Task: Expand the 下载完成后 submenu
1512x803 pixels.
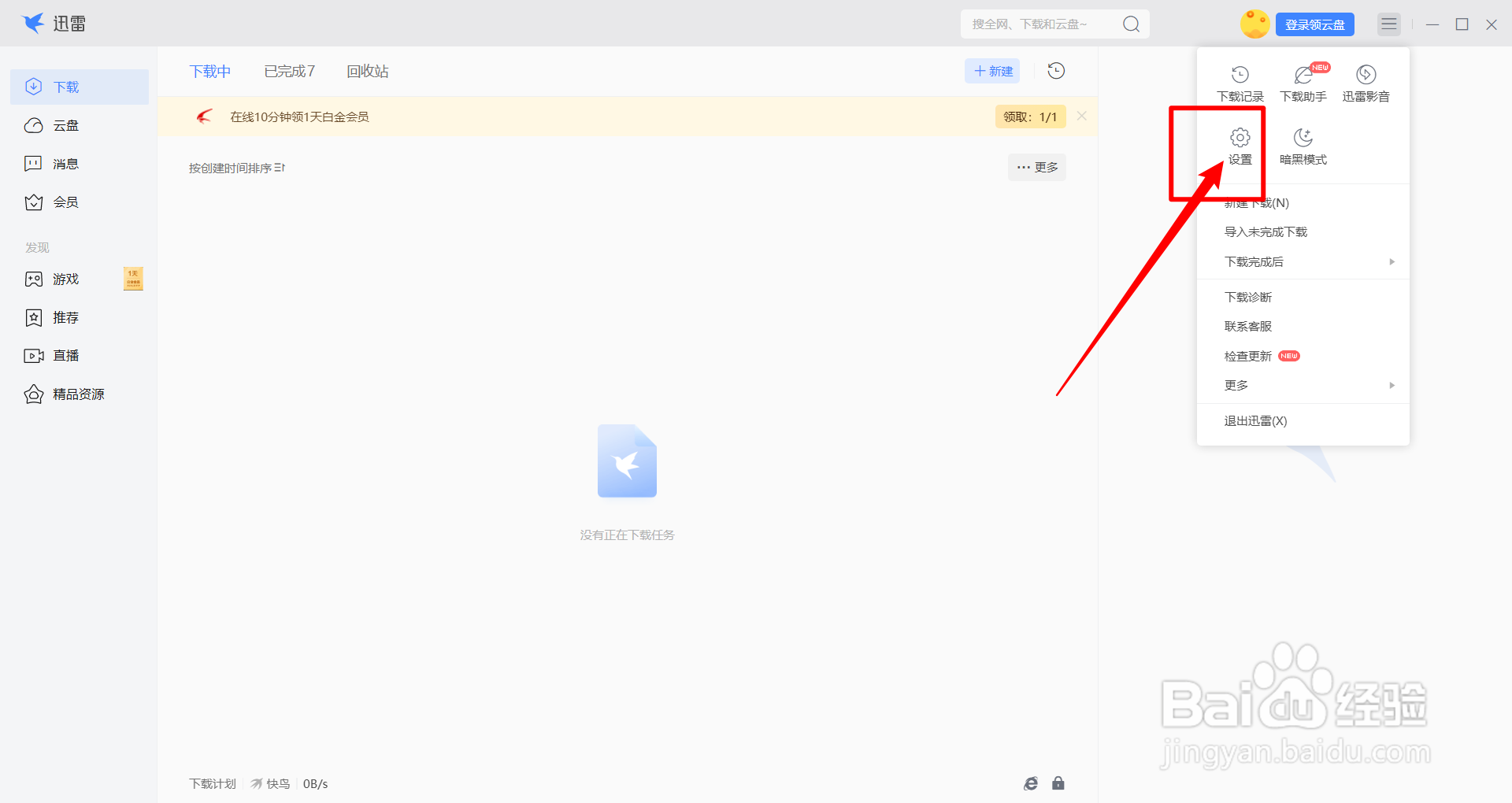Action: tap(1303, 262)
